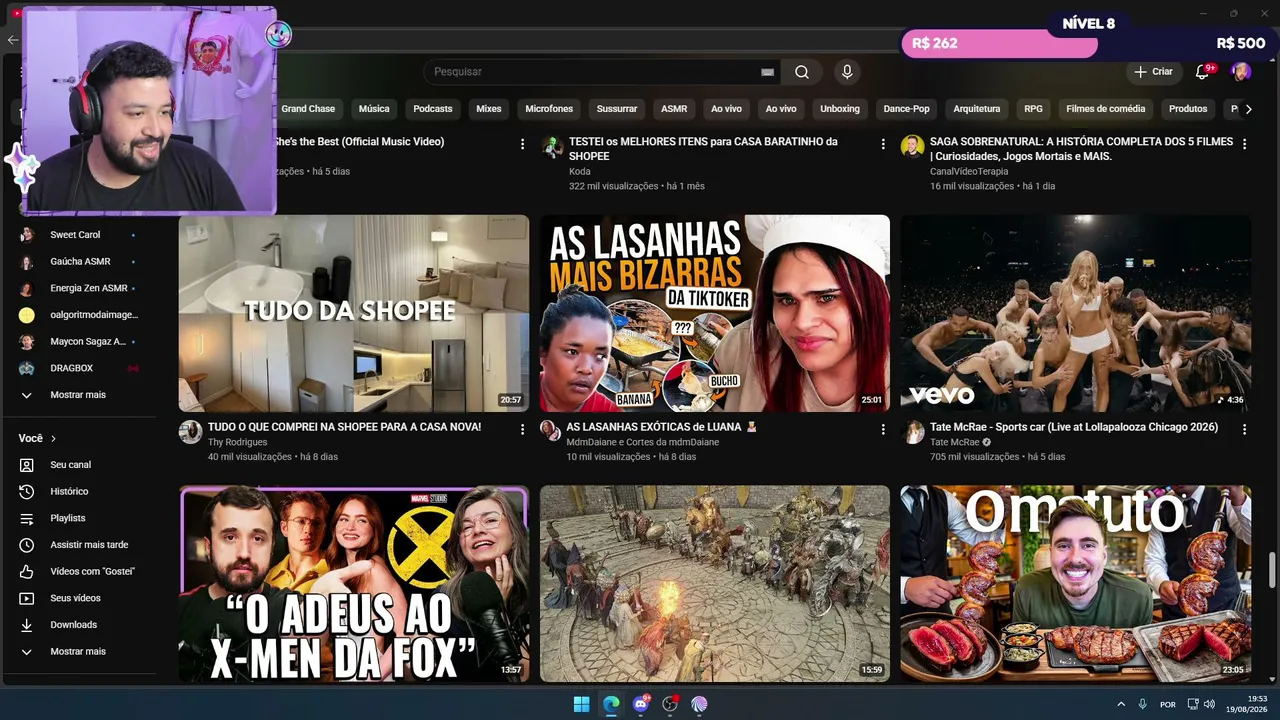Screen dimensions: 1280x720
Task: Select the Mixes chip
Action: tap(489, 109)
